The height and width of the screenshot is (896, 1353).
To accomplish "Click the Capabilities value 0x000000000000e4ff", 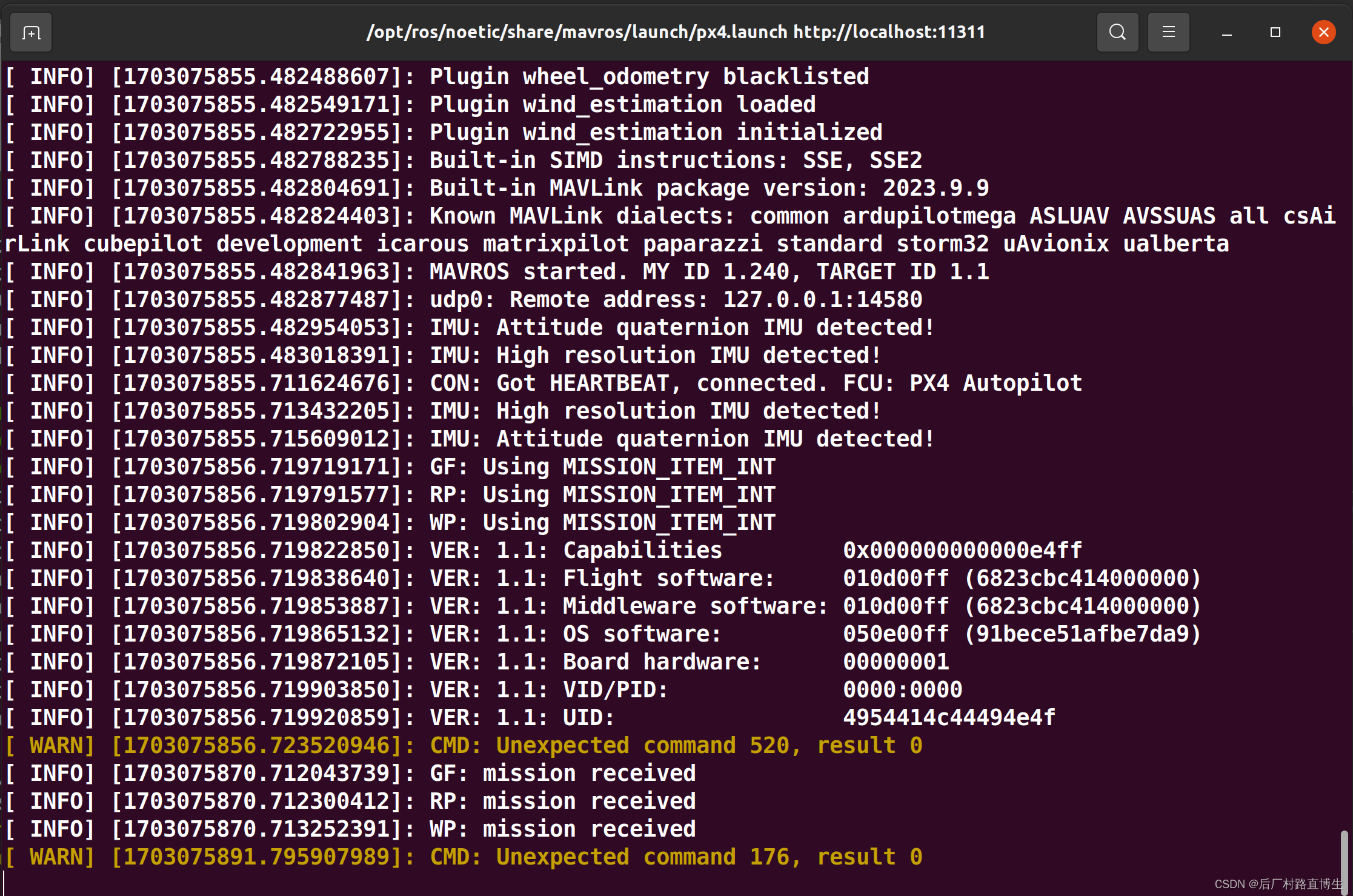I will pos(962,551).
